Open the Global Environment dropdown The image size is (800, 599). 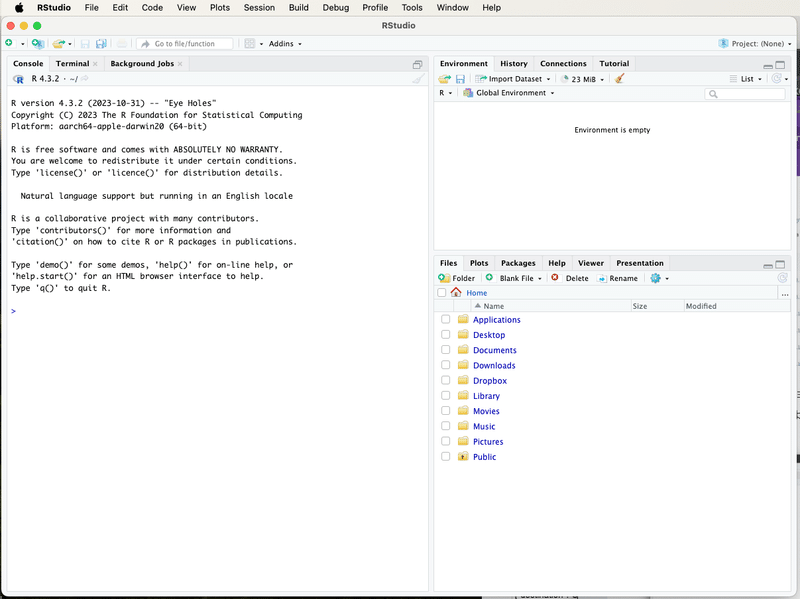509,93
